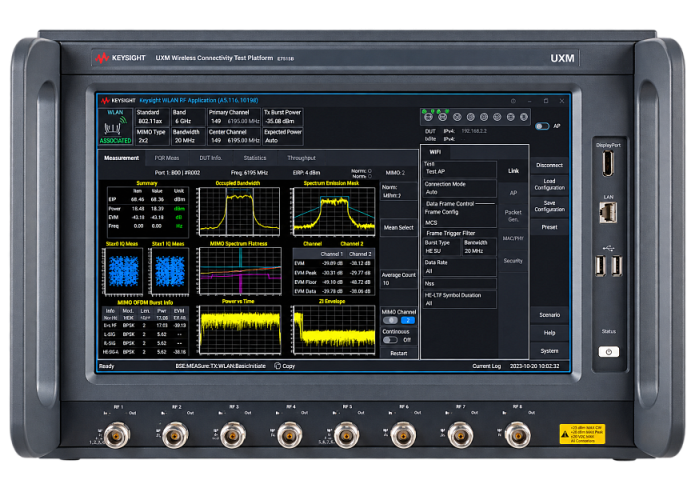Viewport: 695px width, 480px height.
Task: Open the Connection Mode Auto dropdown
Action: [459, 188]
